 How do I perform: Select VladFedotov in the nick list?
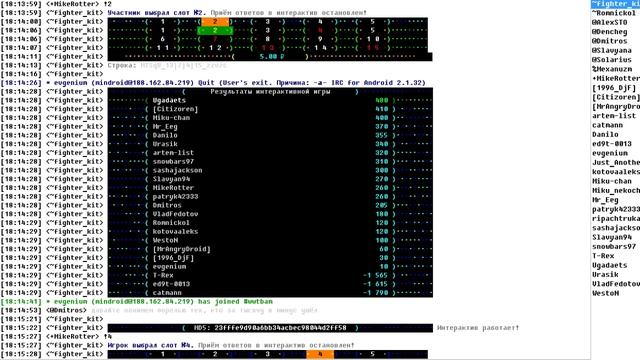pos(616,284)
